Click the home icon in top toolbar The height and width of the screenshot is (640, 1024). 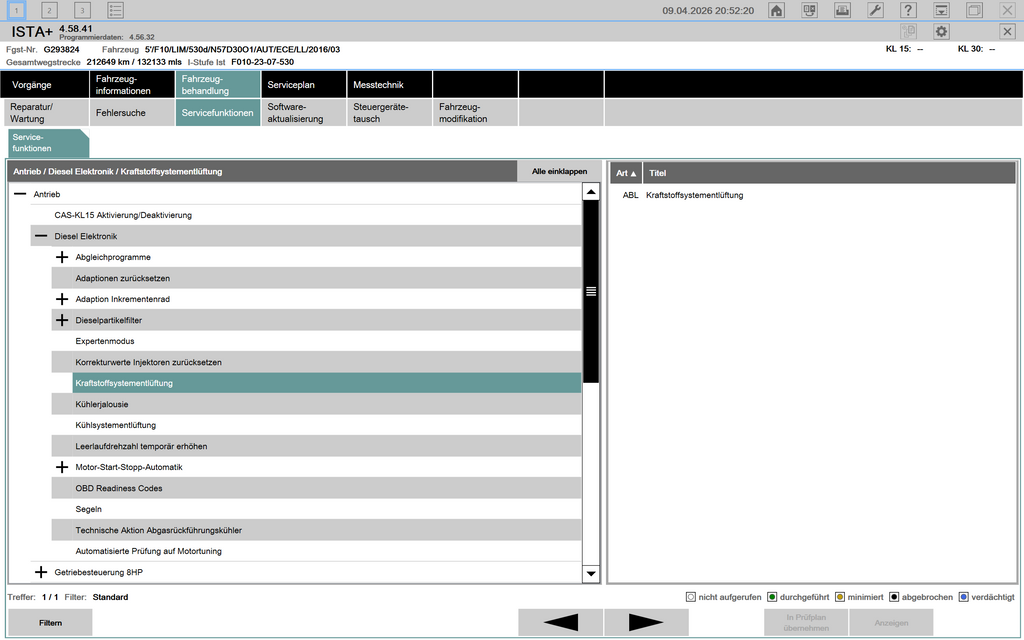click(x=776, y=10)
